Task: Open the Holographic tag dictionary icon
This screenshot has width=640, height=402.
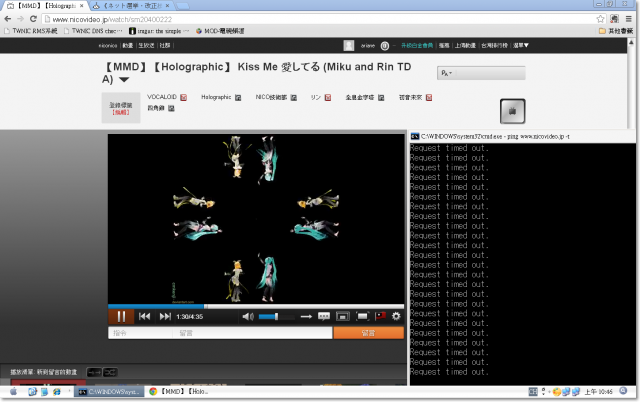Action: [x=238, y=98]
